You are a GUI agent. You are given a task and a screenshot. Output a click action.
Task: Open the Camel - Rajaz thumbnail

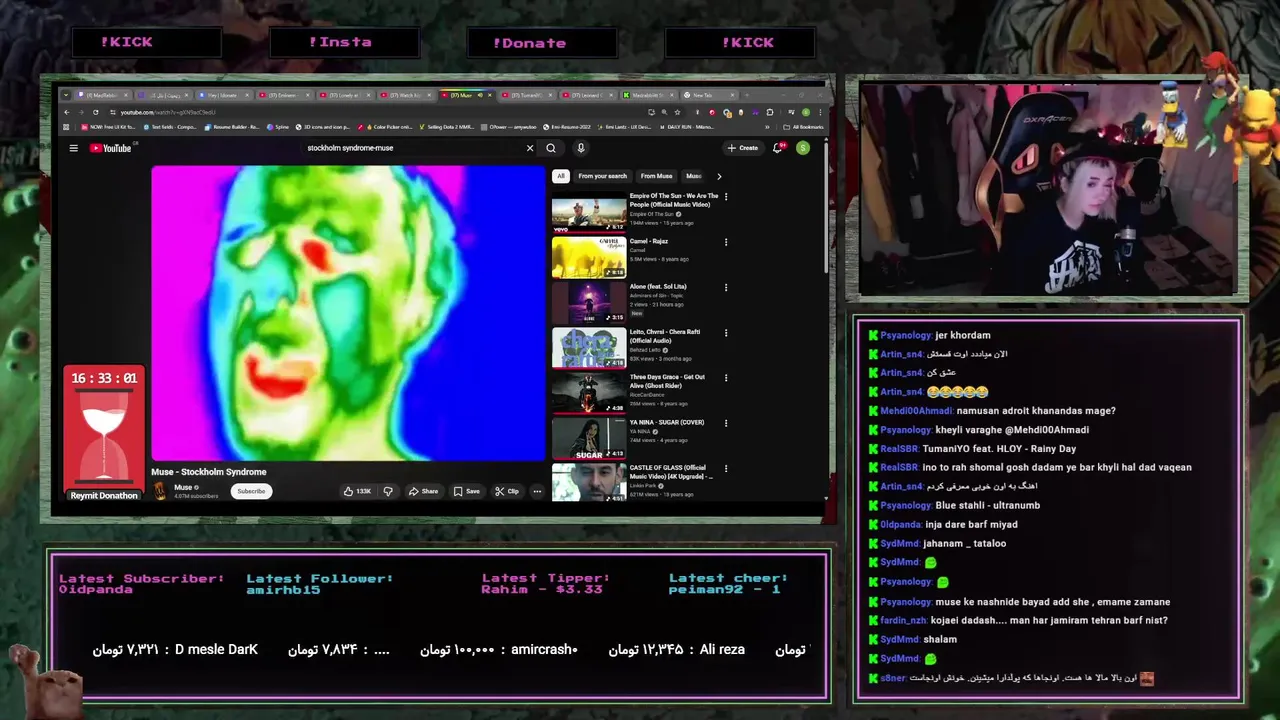pos(589,257)
